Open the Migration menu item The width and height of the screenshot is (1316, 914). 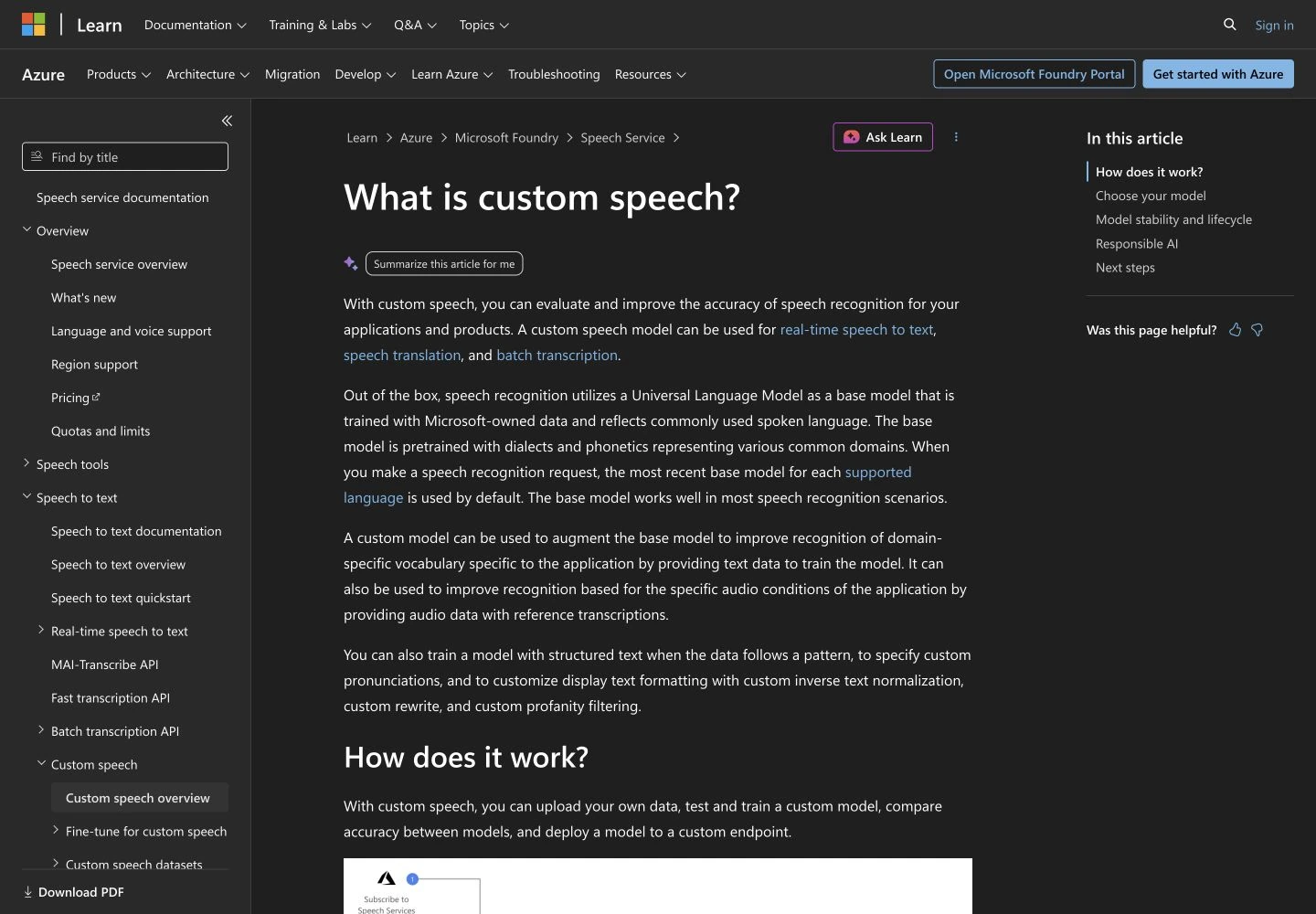tap(292, 74)
